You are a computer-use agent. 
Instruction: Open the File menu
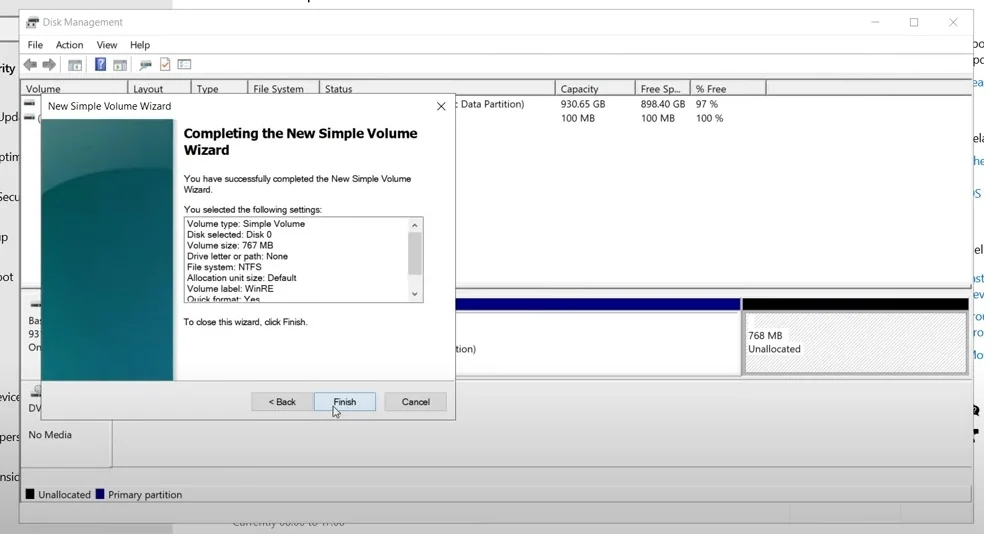point(35,45)
